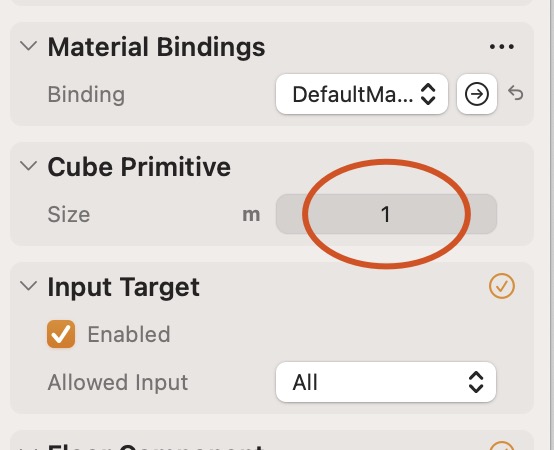554x450 pixels.
Task: Go to the bound material arrow button
Action: coord(477,94)
